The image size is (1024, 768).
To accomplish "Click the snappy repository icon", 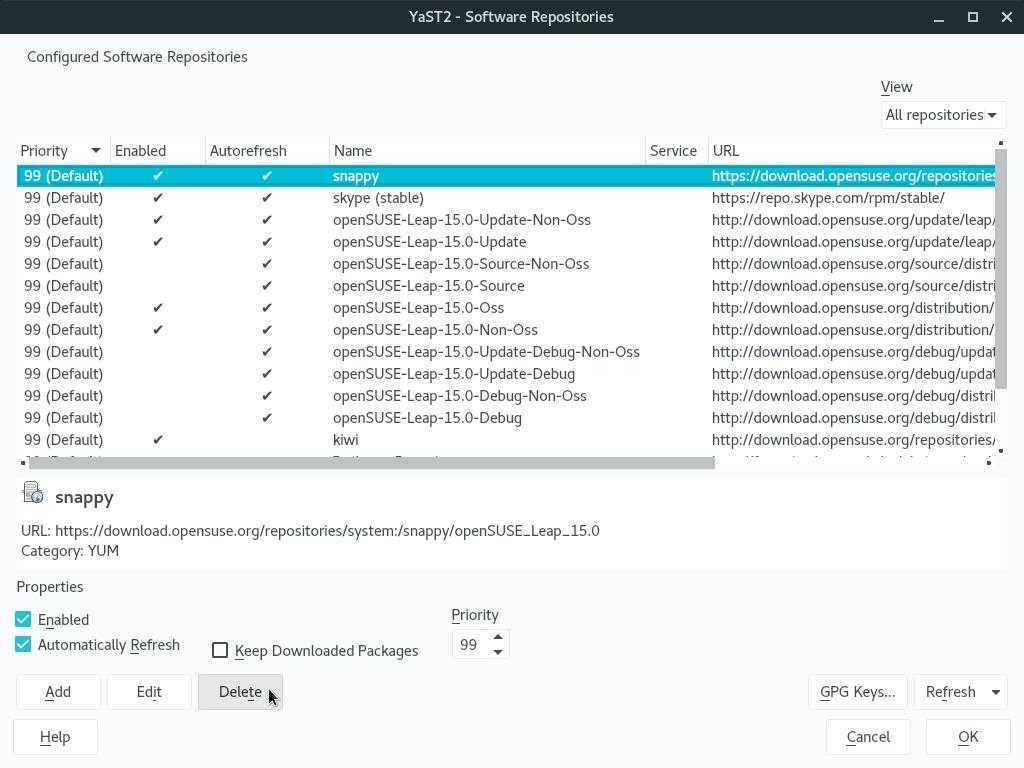I will (33, 493).
